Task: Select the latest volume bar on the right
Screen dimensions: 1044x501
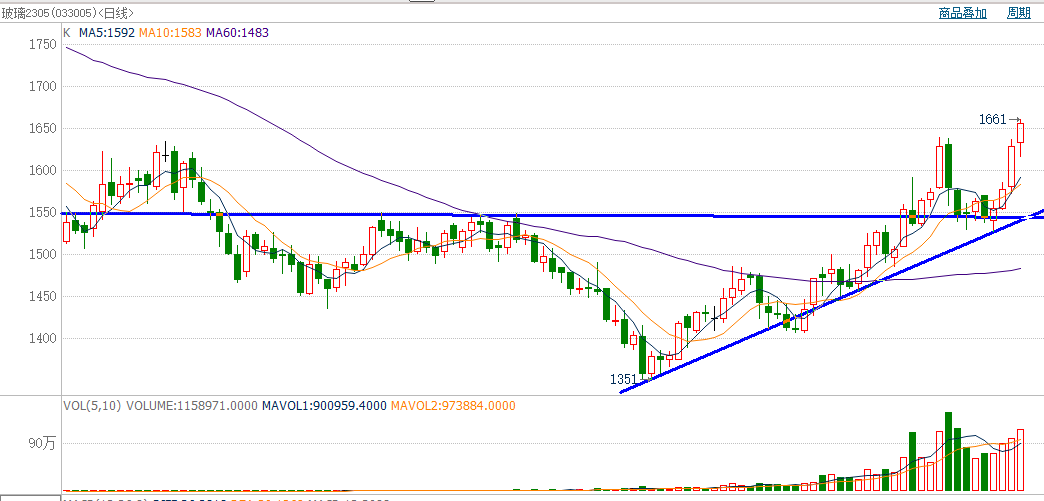Action: (1021, 460)
